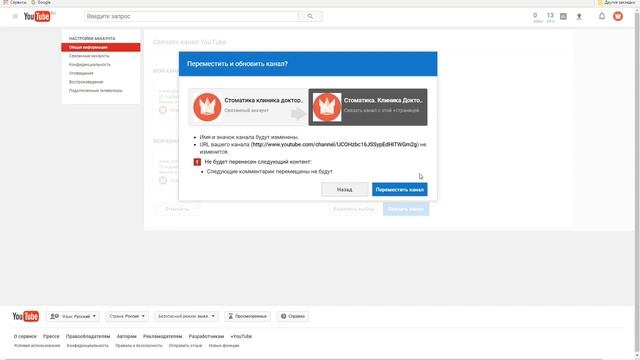The width and height of the screenshot is (640, 360).
Task: Open the 'Разработчикам' footer link
Action: click(x=206, y=336)
